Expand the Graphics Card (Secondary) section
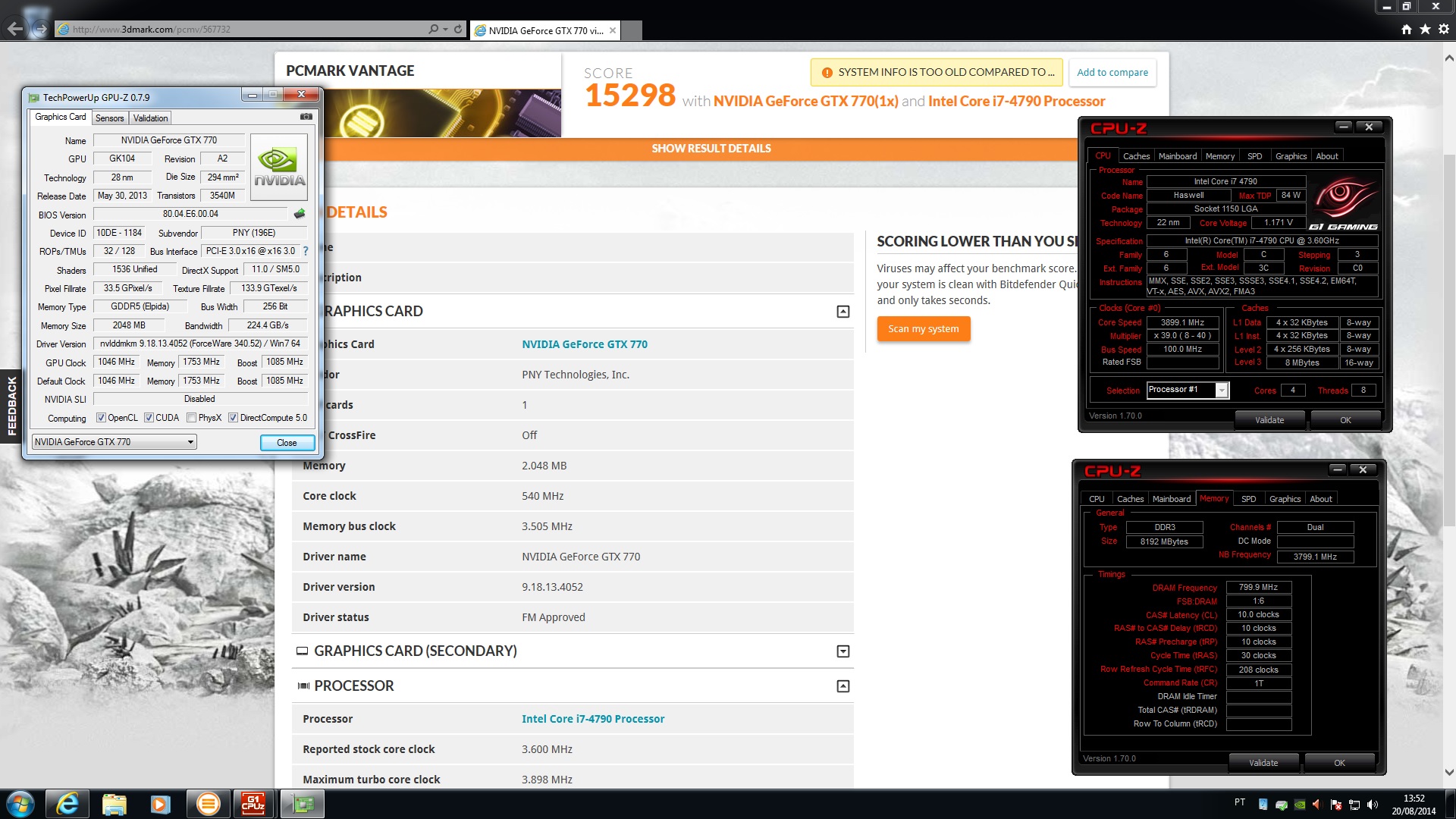Image resolution: width=1456 pixels, height=819 pixels. (x=843, y=651)
